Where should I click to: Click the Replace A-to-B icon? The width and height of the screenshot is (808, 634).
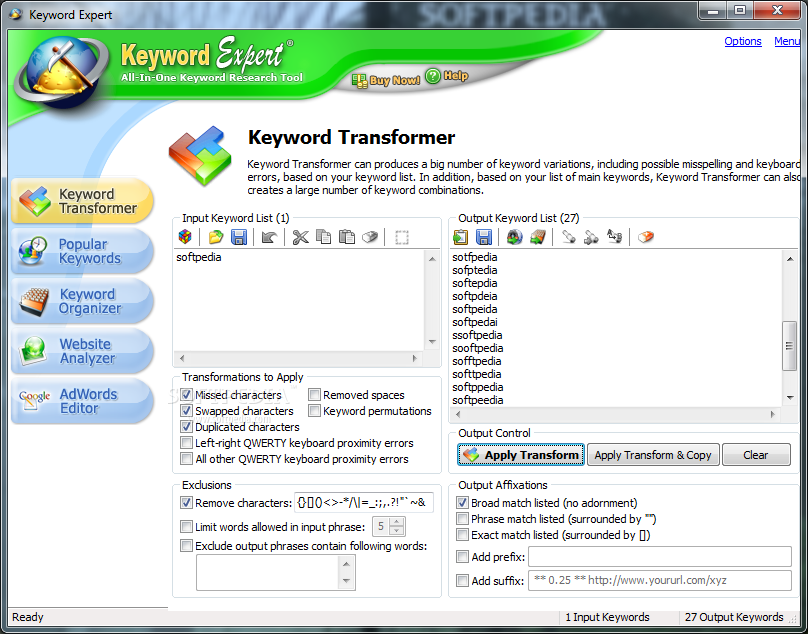coord(614,237)
